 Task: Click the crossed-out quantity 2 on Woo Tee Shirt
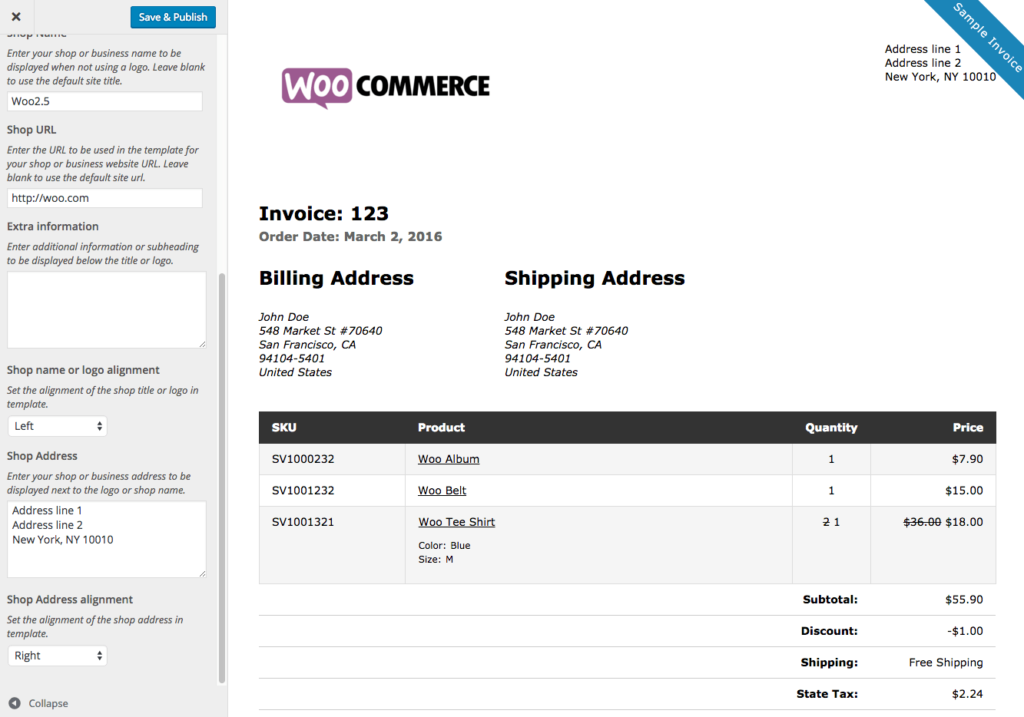[x=825, y=521]
